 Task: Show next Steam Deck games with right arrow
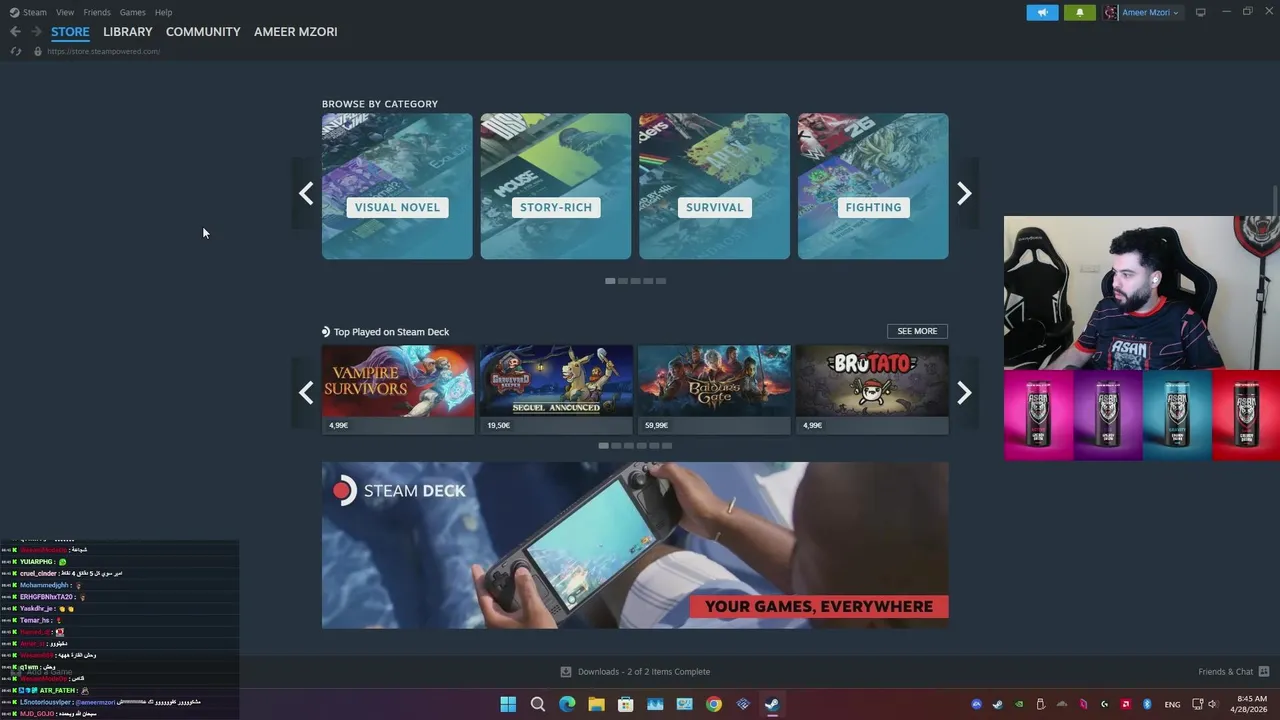pyautogui.click(x=964, y=393)
